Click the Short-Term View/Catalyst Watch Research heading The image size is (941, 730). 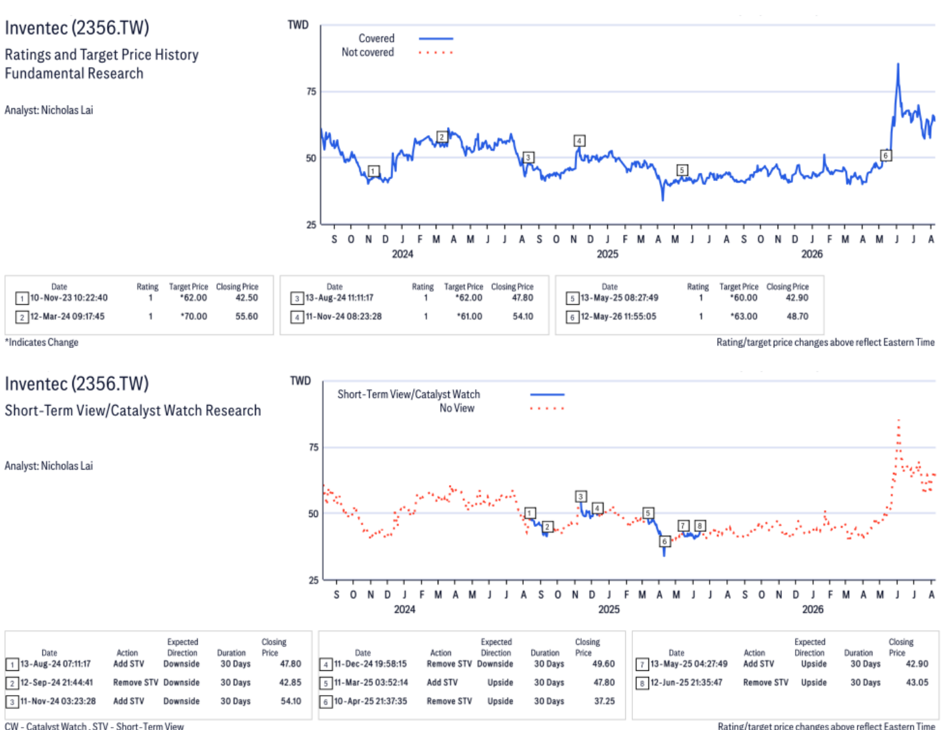click(x=133, y=411)
